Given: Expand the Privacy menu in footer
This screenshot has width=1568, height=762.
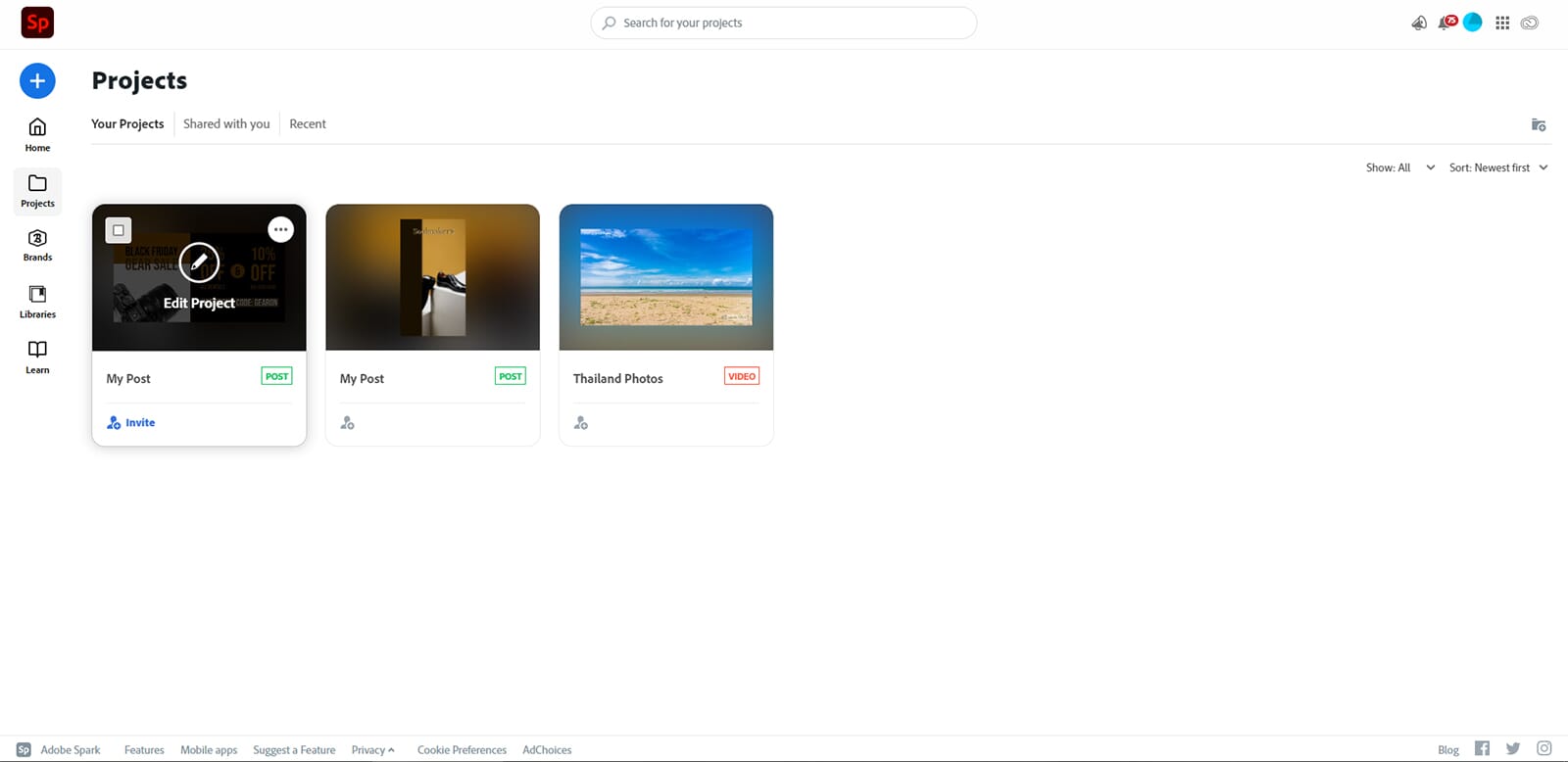Looking at the screenshot, I should [x=372, y=750].
